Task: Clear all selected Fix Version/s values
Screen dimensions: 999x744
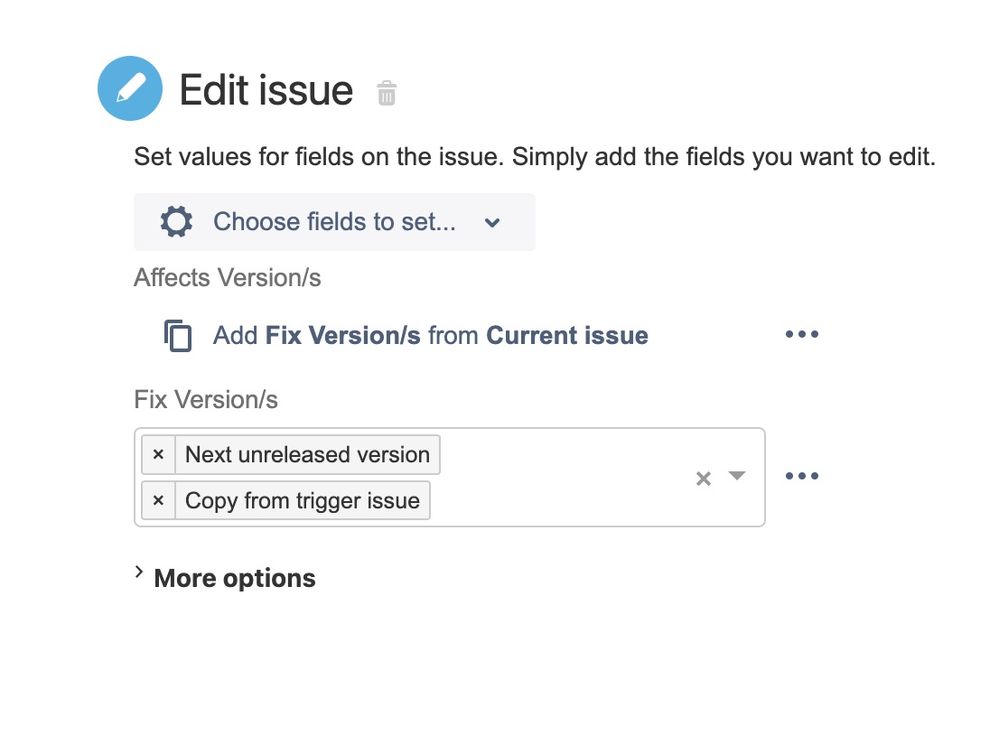Action: [x=703, y=478]
